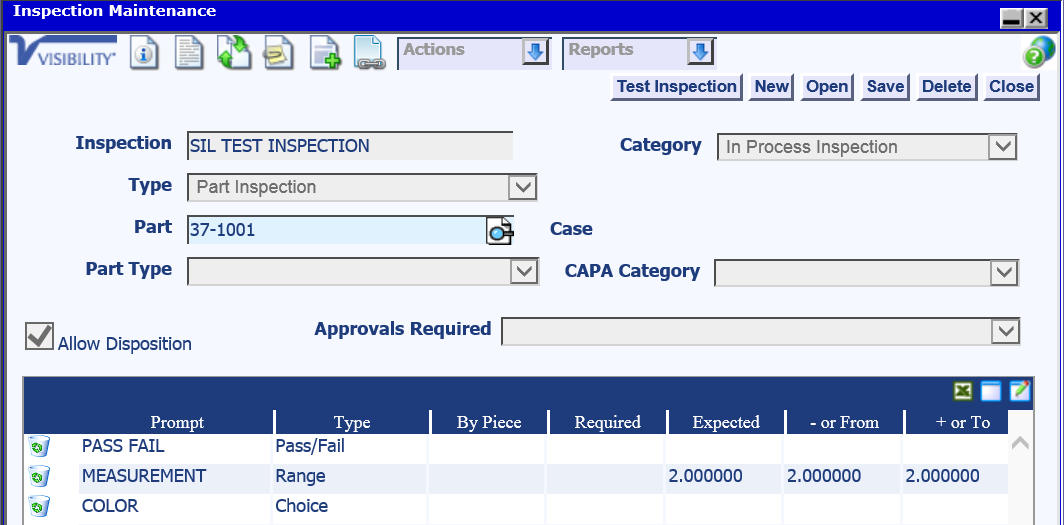Delete the MEASUREMENT row trash icon

pos(39,476)
